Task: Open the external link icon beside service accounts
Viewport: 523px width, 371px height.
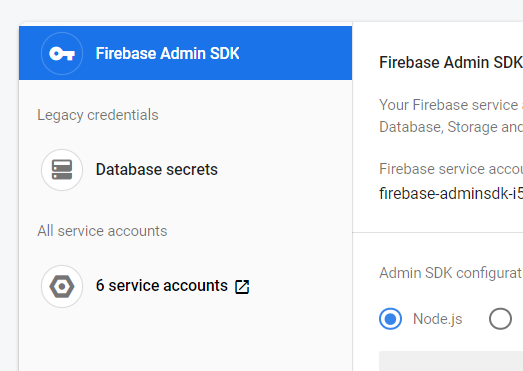Action: 242,287
